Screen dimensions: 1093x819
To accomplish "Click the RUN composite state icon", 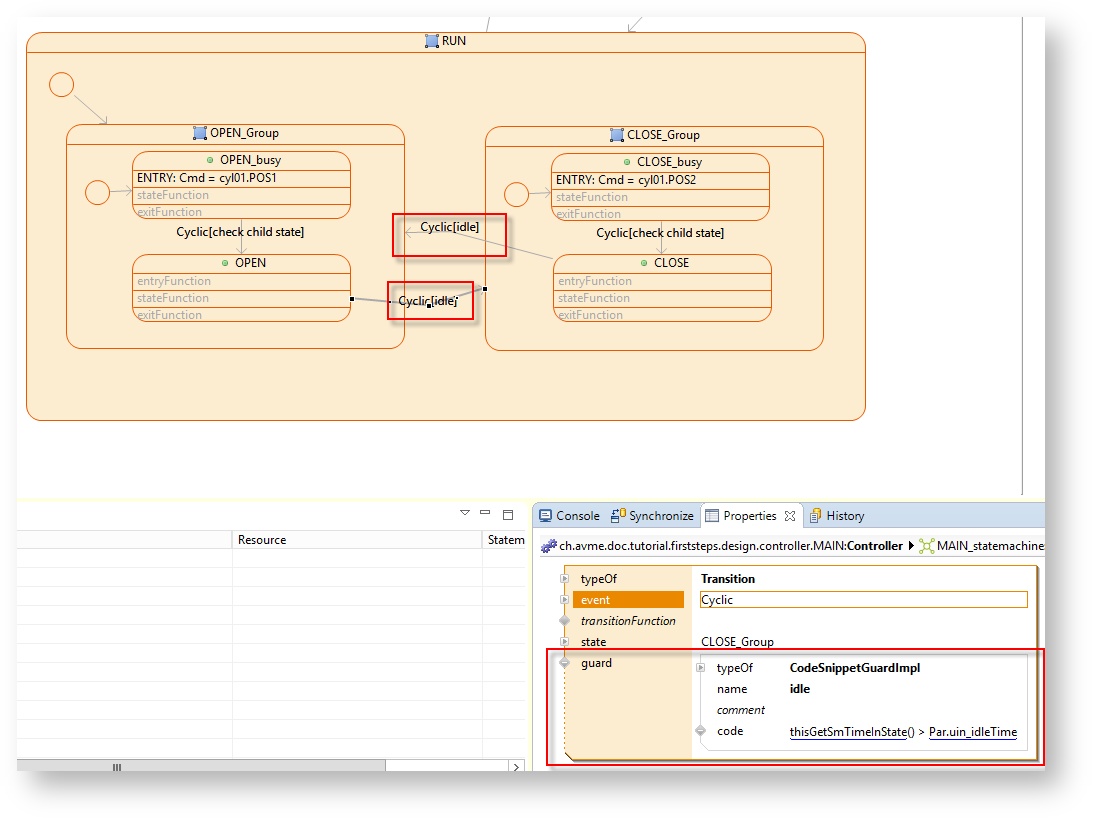I will (431, 41).
